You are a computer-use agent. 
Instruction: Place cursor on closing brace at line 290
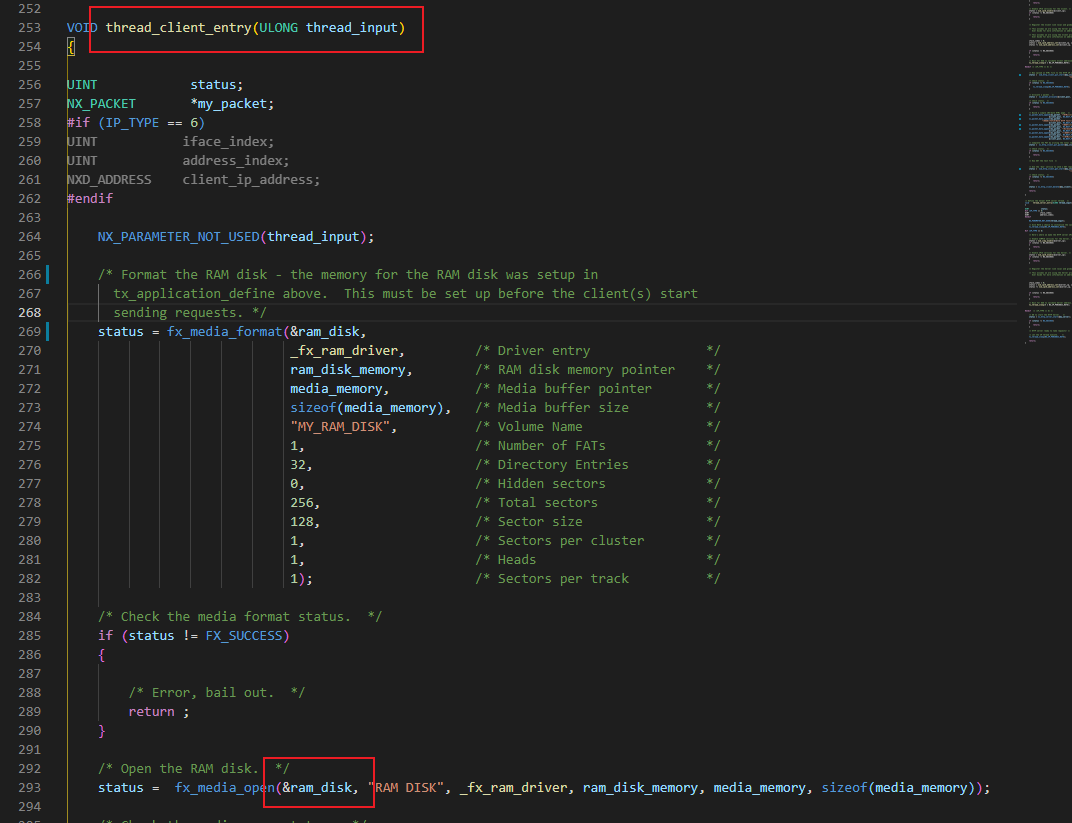(101, 731)
